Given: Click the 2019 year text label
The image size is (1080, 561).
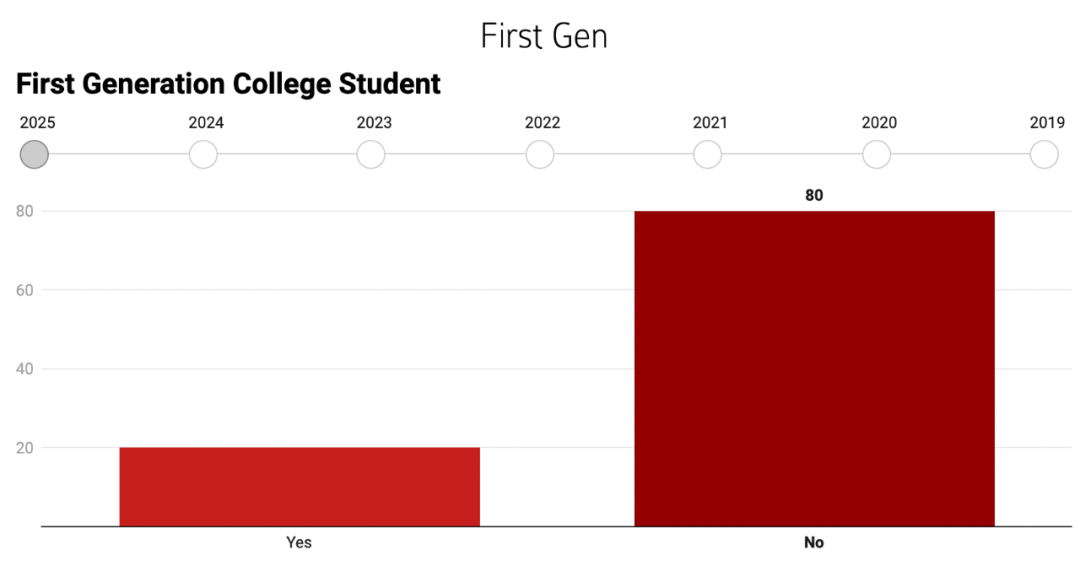Looking at the screenshot, I should tap(1047, 123).
